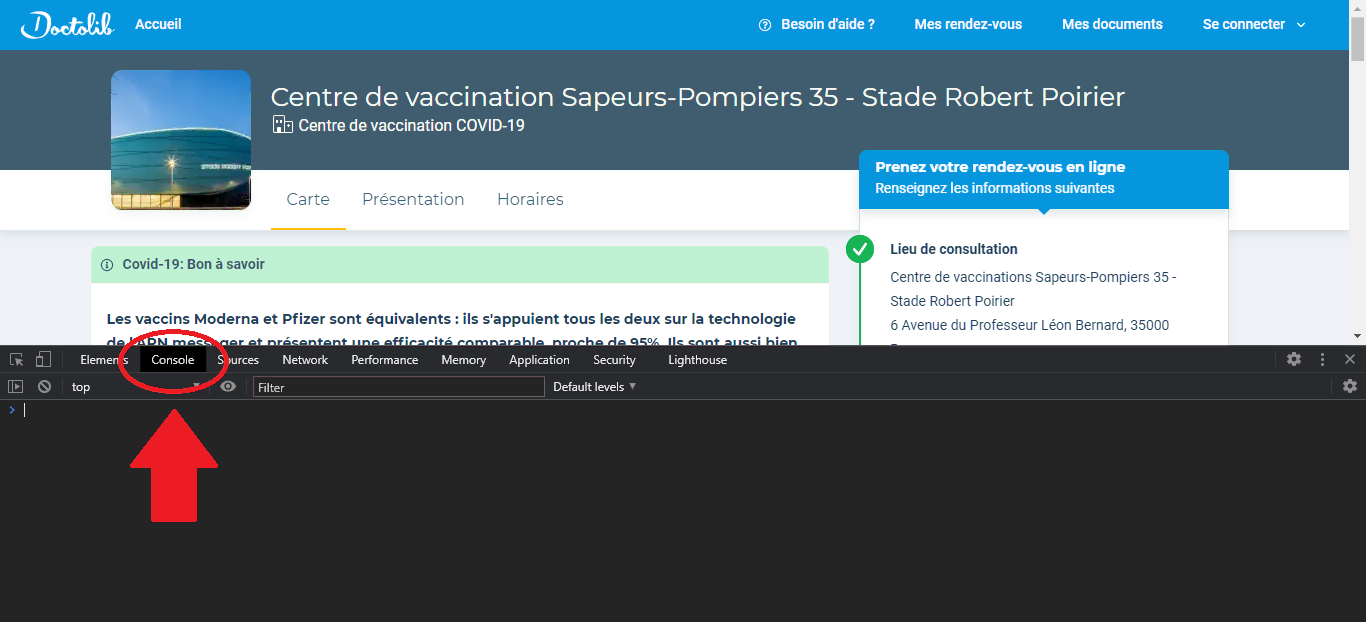
Task: Click the Covid-19: Bon à savoir heading
Action: [x=194, y=265]
